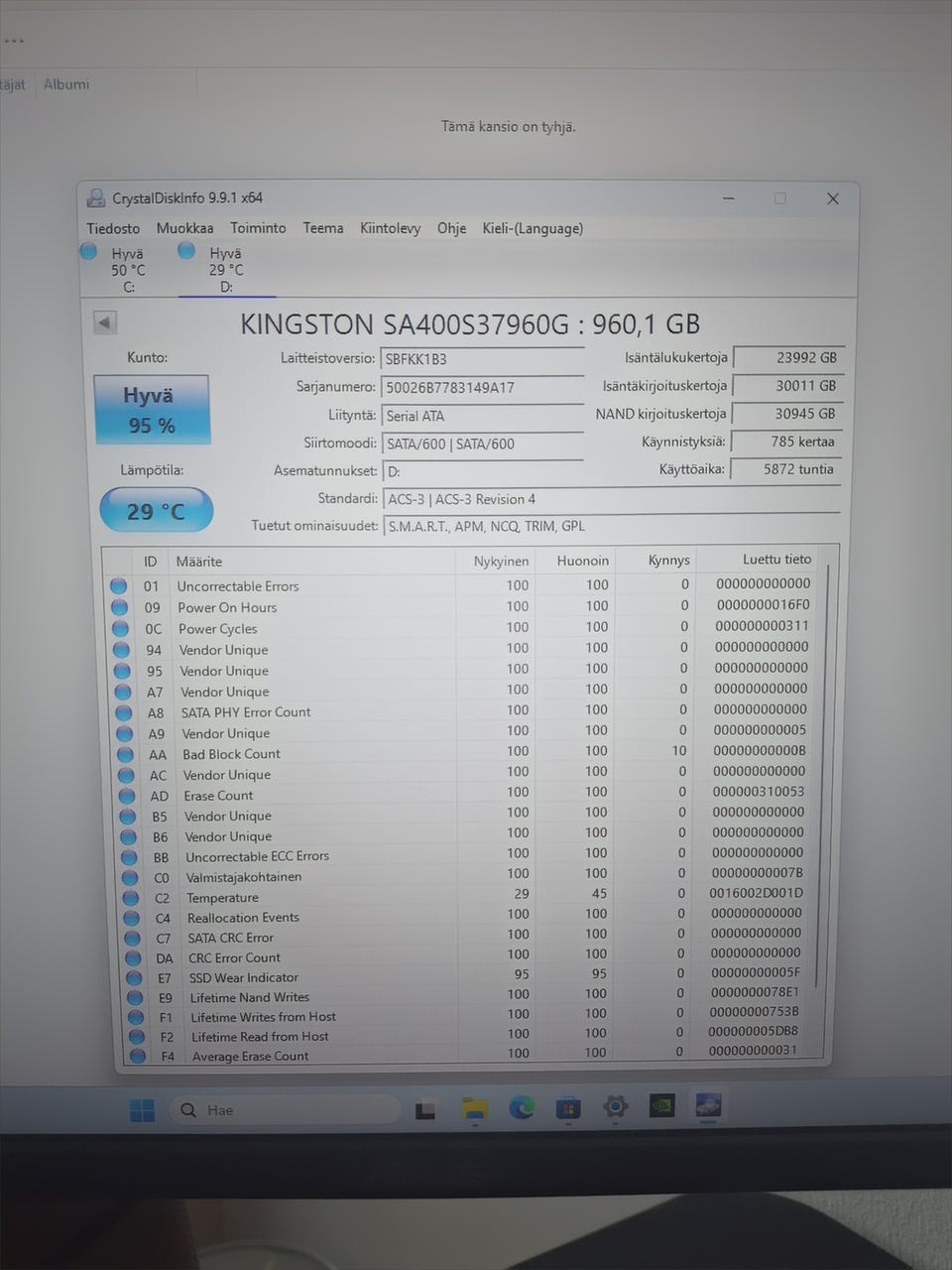The width and height of the screenshot is (952, 1270).
Task: Click the Windows Start button
Action: coord(142,1110)
